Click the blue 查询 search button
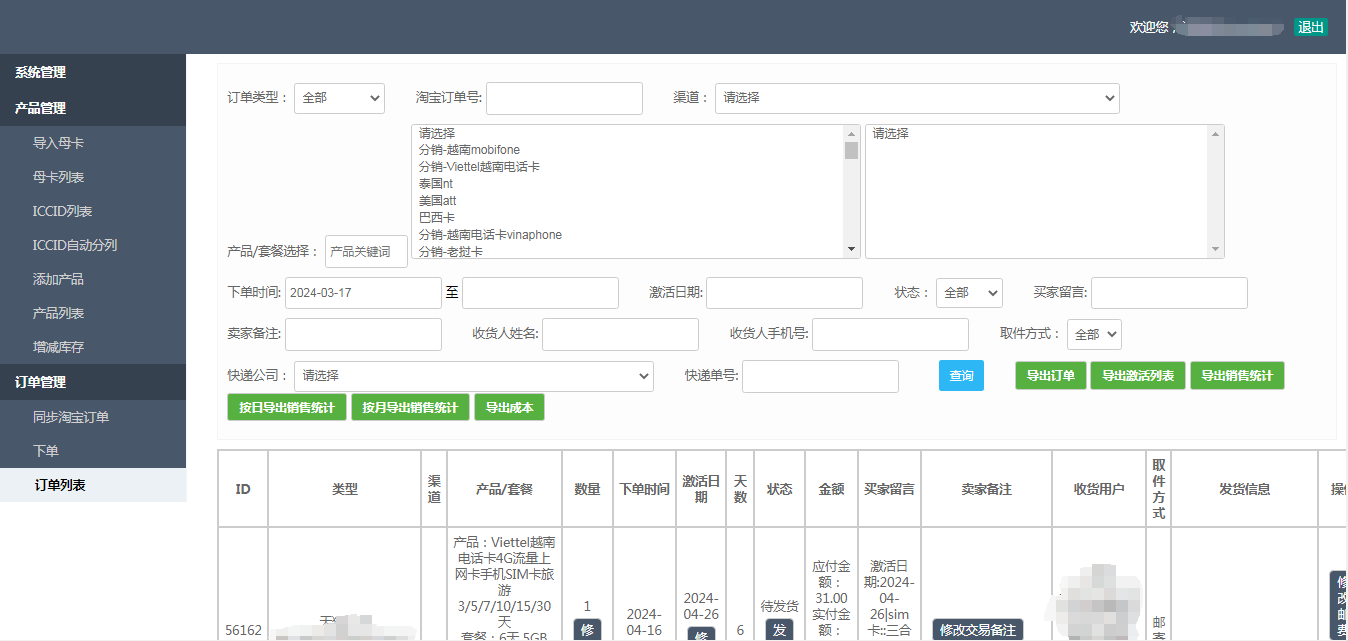 pos(961,376)
